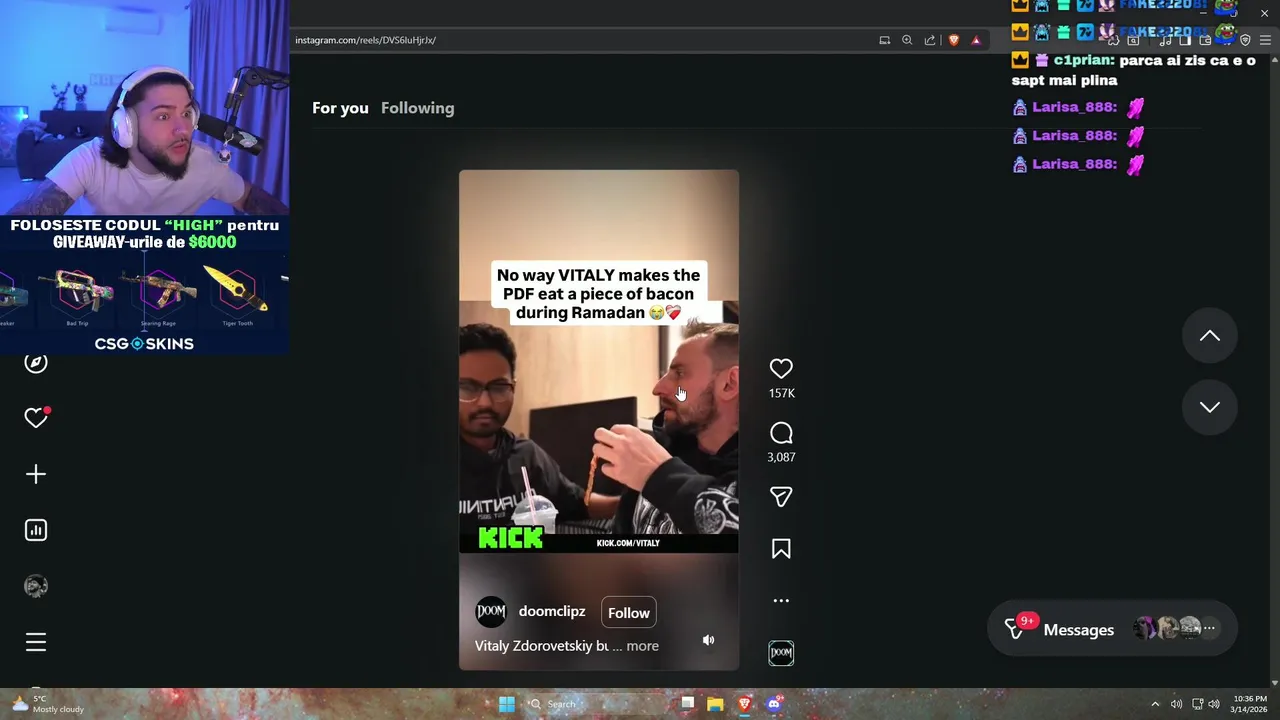The width and height of the screenshot is (1280, 720).
Task: Click the Vitaly Zdorovetskiy caption text
Action: (x=541, y=646)
